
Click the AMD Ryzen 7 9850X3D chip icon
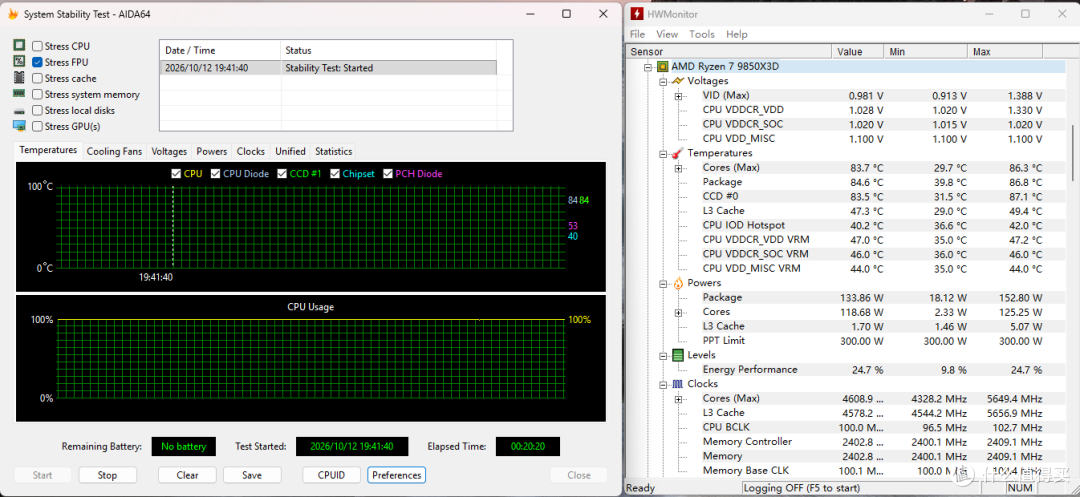pyautogui.click(x=663, y=67)
